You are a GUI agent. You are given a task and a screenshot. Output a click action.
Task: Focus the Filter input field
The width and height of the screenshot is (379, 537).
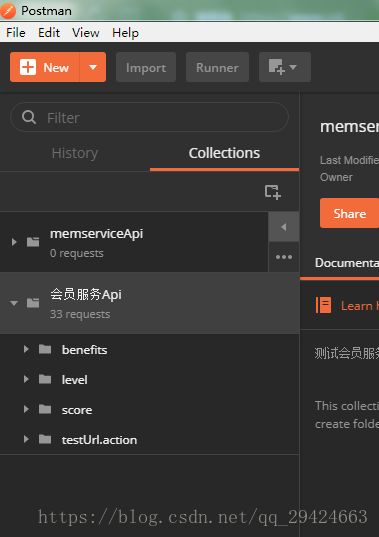point(149,117)
